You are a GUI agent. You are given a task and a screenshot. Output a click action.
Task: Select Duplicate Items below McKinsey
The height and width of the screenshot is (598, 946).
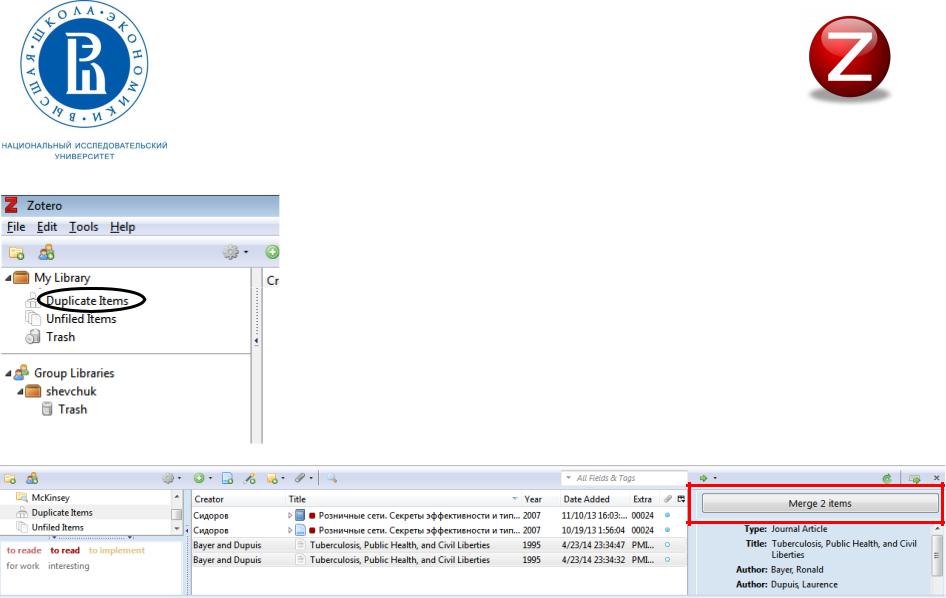pyautogui.click(x=62, y=513)
